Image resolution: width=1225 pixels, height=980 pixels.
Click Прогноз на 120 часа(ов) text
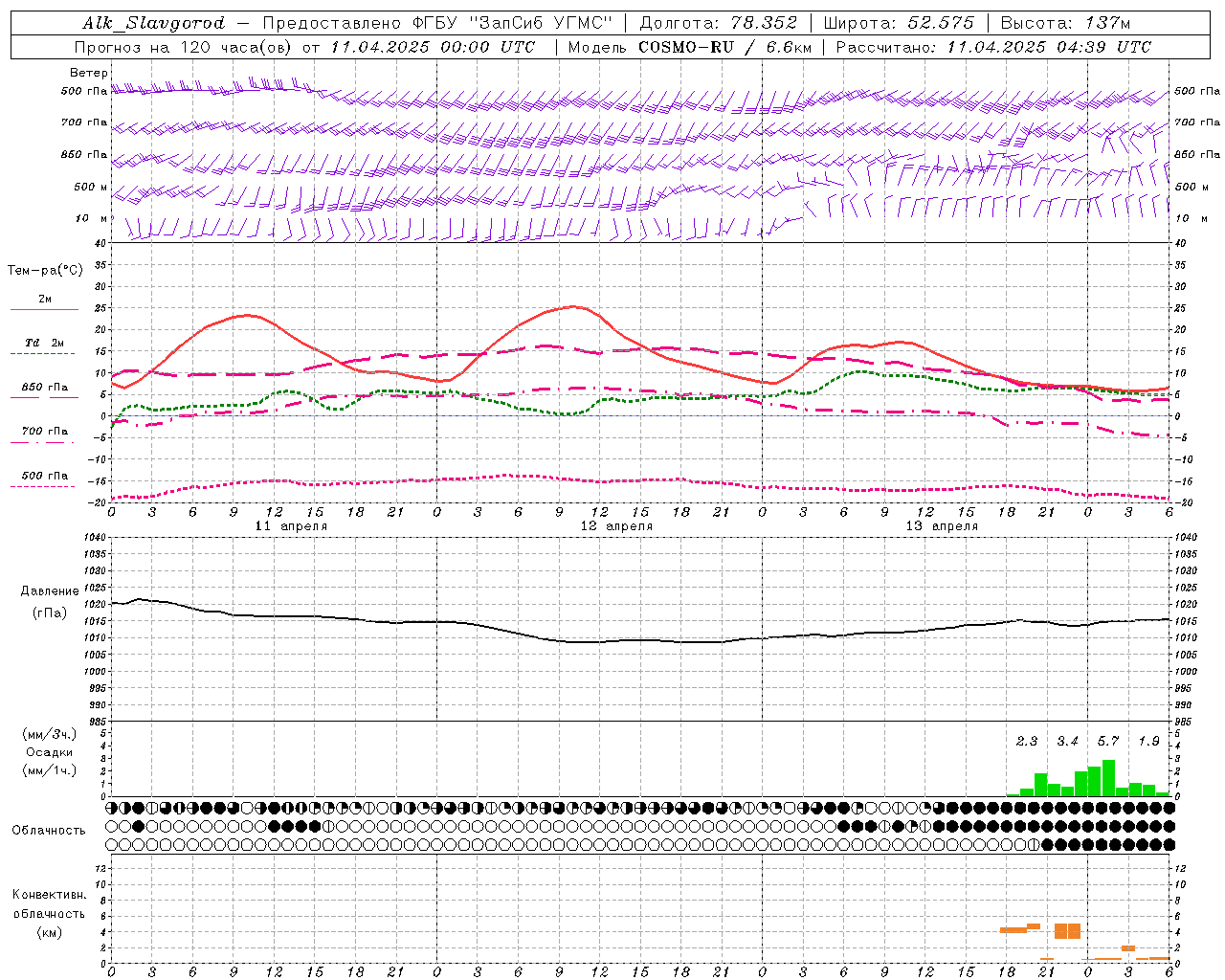(185, 47)
